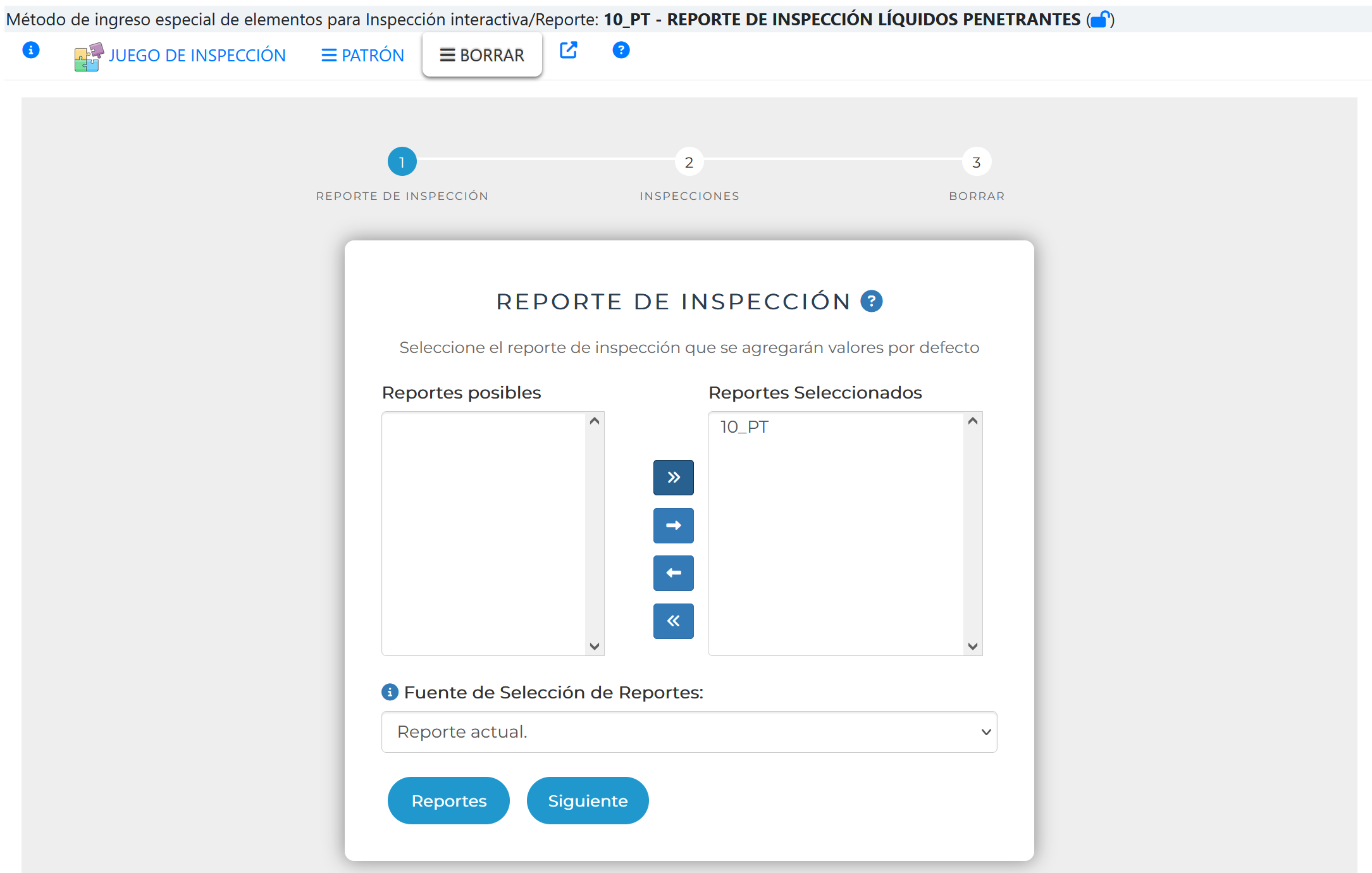
Task: Open the JUEGO DE INSPECCIÓN menu
Action: (180, 56)
